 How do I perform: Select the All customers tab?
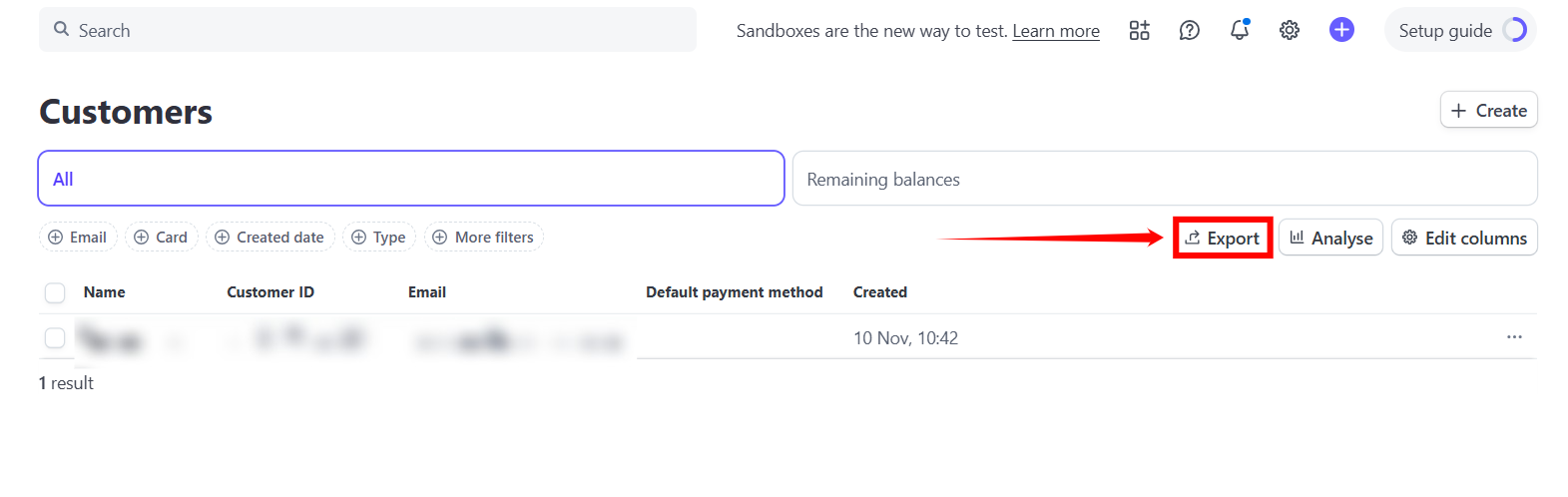click(410, 179)
